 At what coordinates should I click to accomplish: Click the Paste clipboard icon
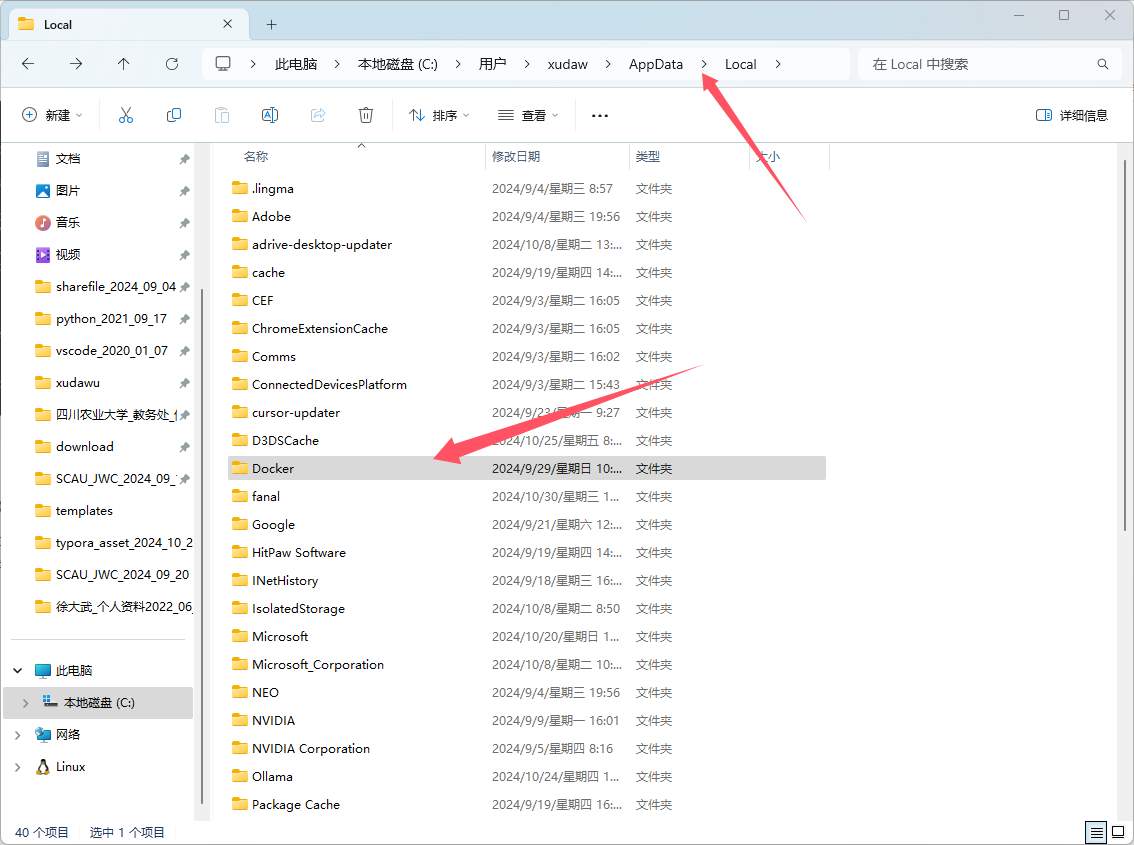click(x=222, y=115)
